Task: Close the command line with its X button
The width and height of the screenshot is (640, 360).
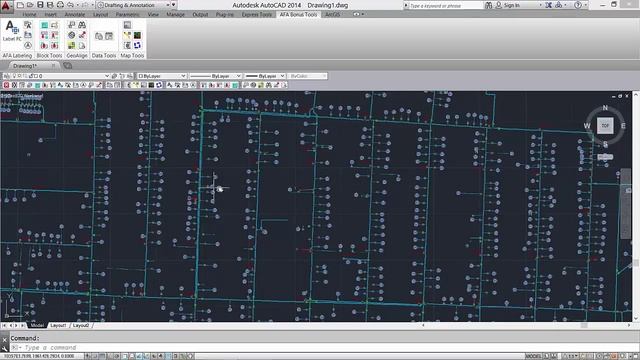Action: pos(4,339)
